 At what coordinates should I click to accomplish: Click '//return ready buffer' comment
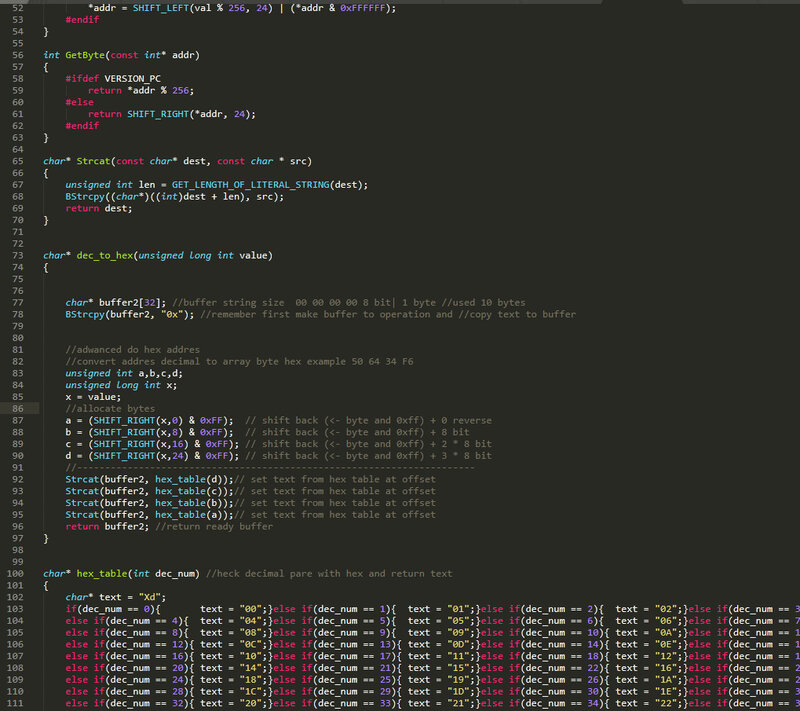pos(214,526)
